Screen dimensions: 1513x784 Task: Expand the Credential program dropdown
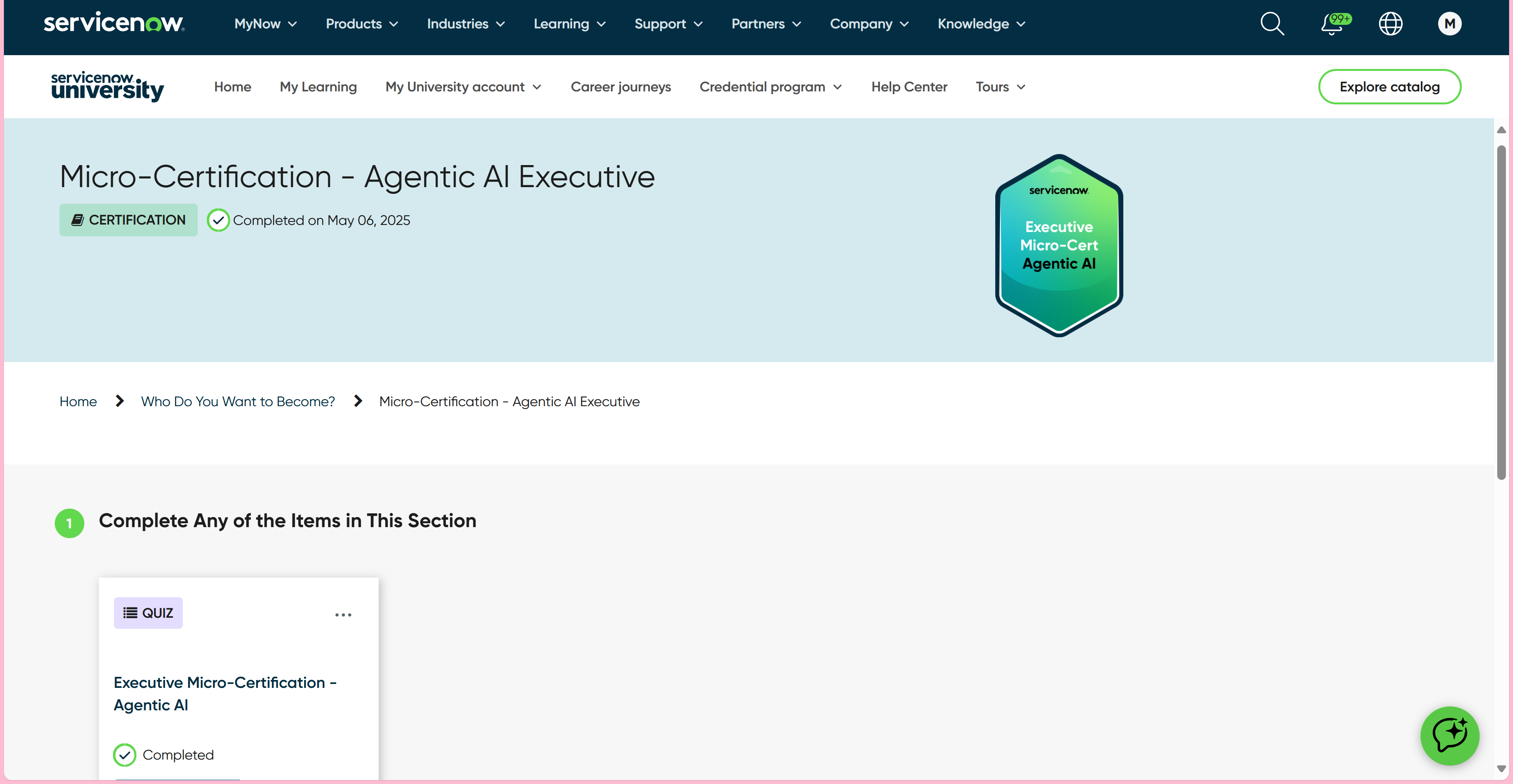tap(771, 87)
